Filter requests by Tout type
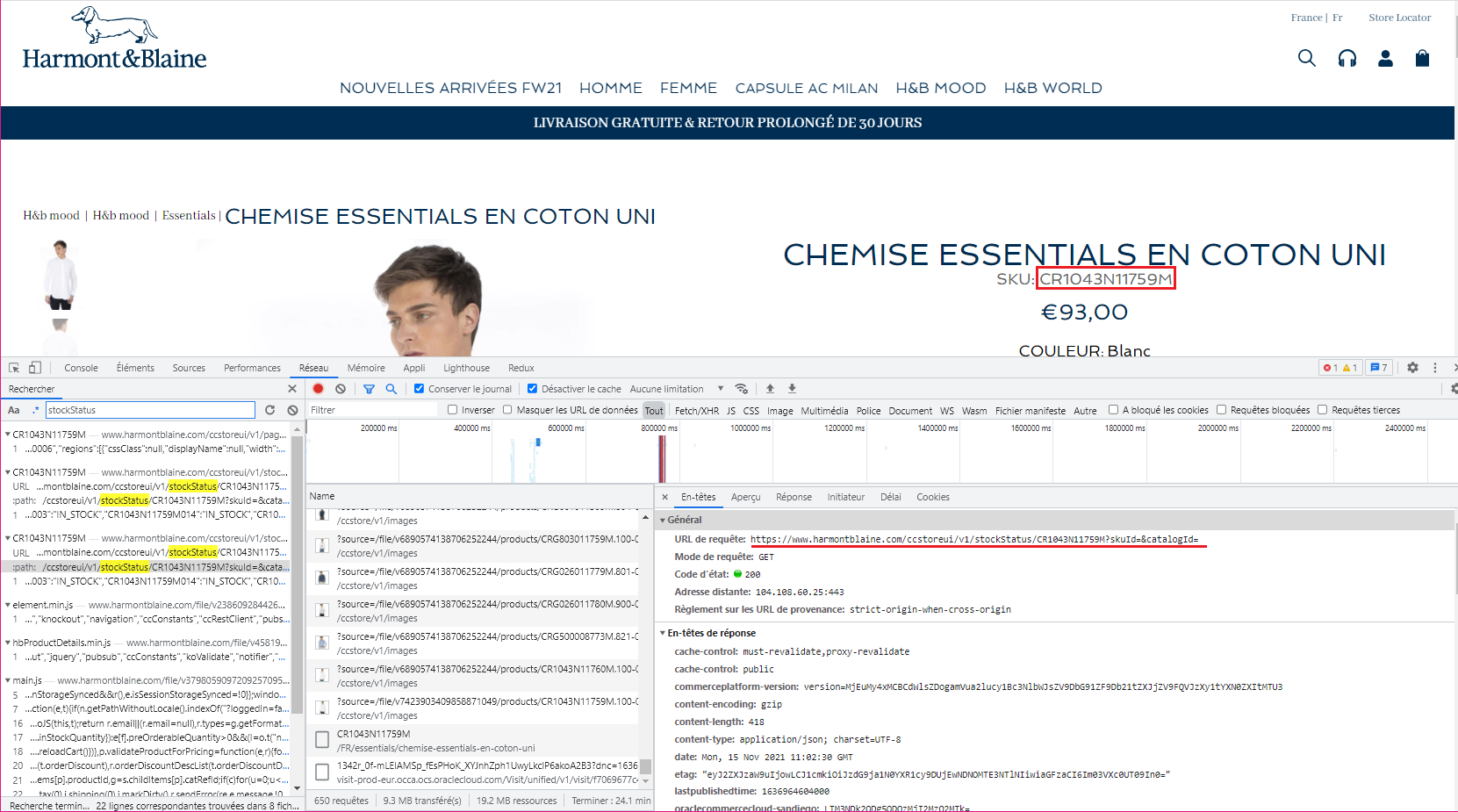The image size is (1458, 812). (x=654, y=410)
